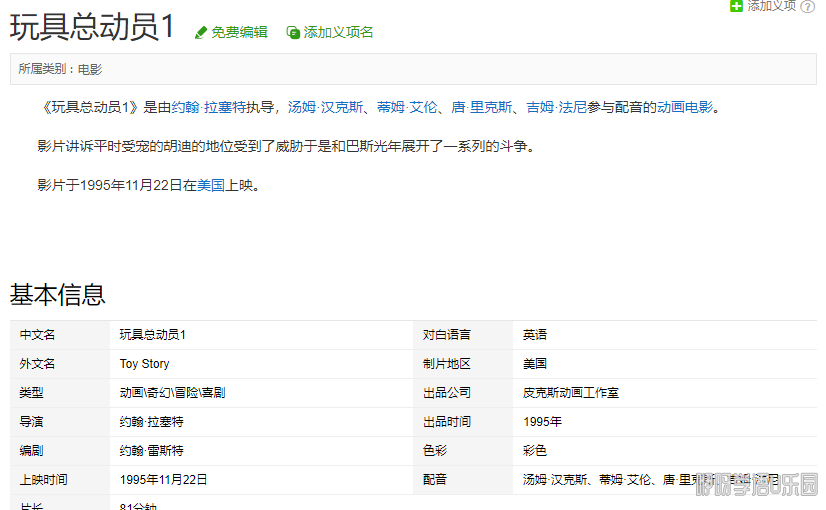Viewport: 826px width, 510px height.
Task: Open the 约翰·拉塞特 director link
Action: pos(209,107)
